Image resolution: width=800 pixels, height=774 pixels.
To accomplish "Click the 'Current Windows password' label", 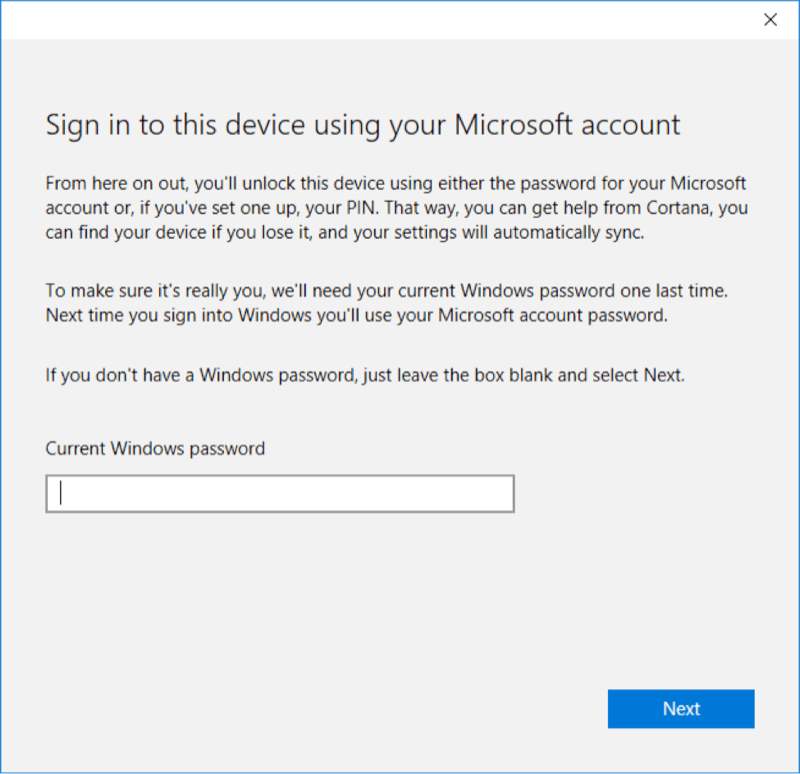I will pyautogui.click(x=155, y=448).
